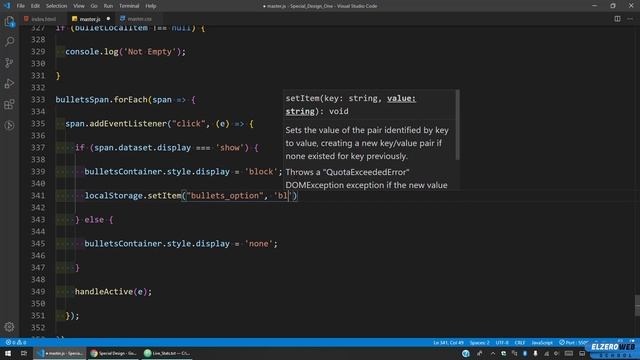The image size is (640, 360).
Task: Click the Bluetooth tray icon
Action: click(x=525, y=353)
